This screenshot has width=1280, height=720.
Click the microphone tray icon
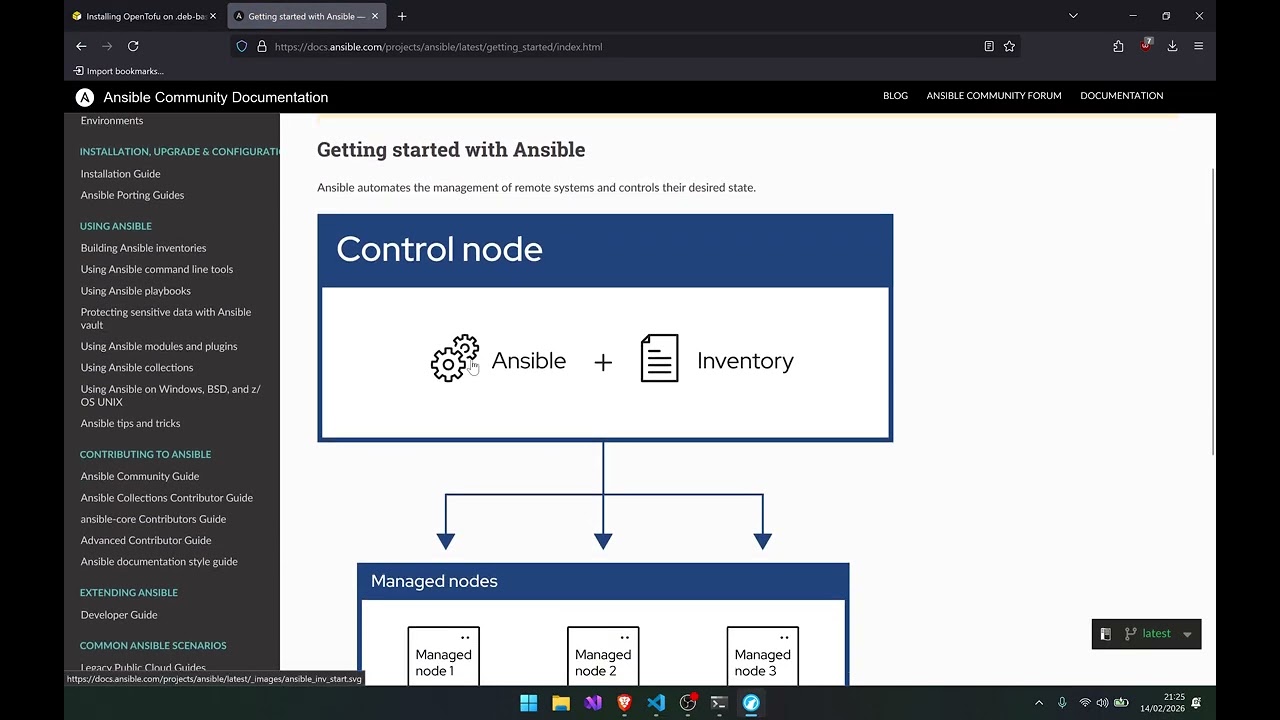click(1062, 703)
